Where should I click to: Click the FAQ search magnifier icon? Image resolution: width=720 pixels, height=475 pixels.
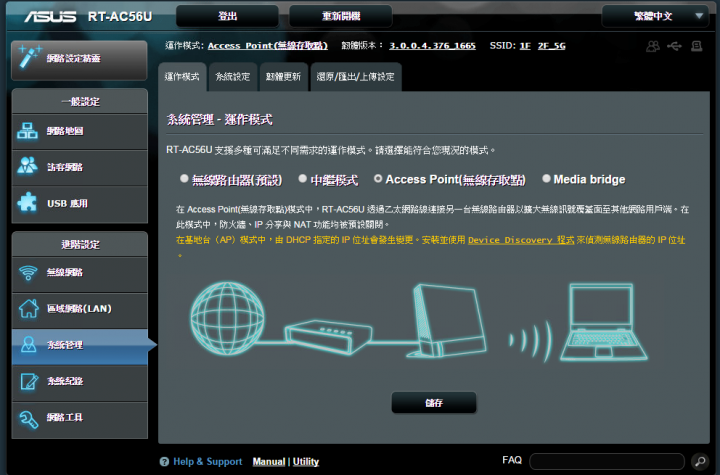pyautogui.click(x=700, y=461)
